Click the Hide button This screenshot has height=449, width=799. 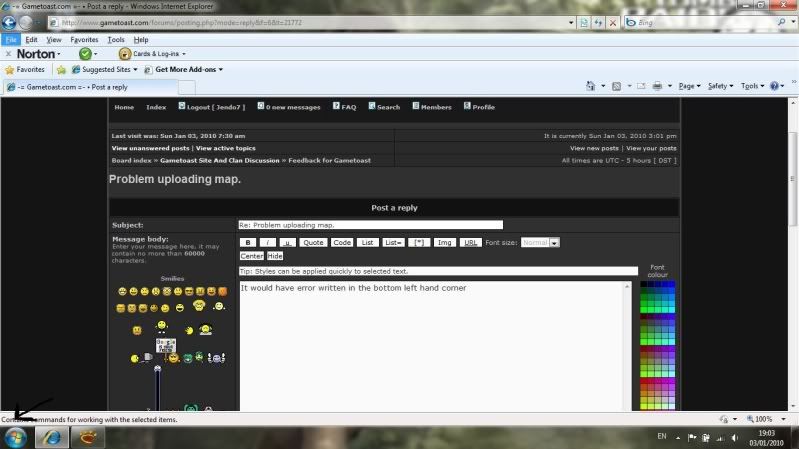point(275,256)
